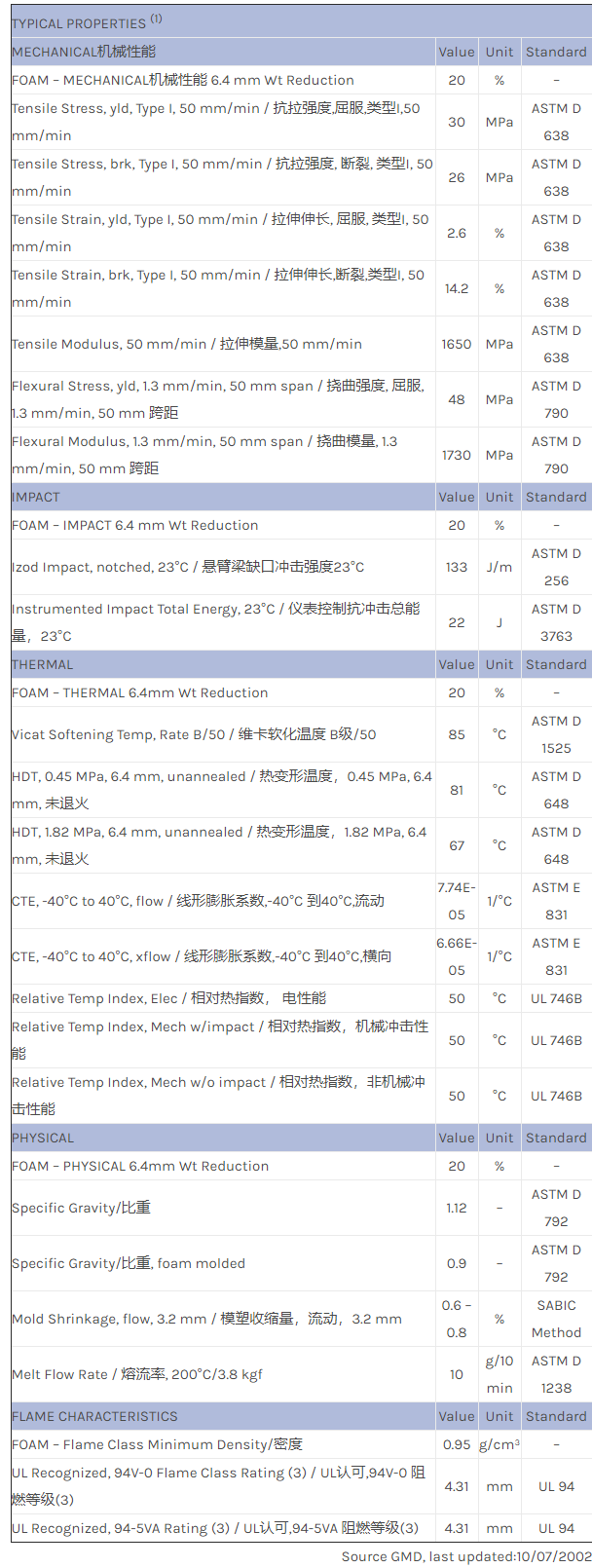The image size is (592, 1568).
Task: Select the THERMAL section header
Action: coord(42,664)
